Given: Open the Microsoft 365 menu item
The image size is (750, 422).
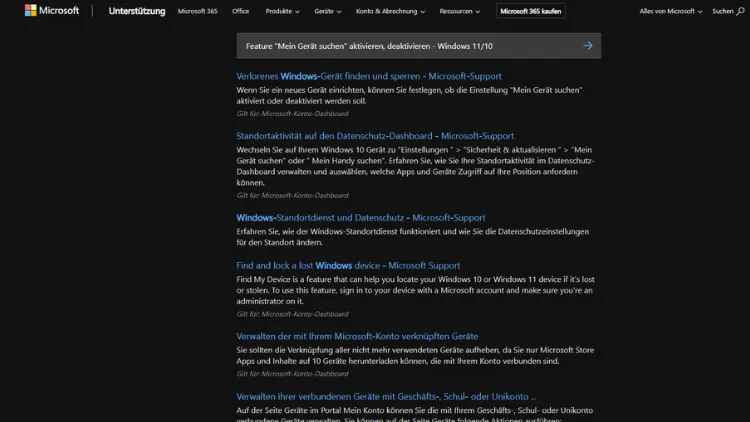Looking at the screenshot, I should (198, 11).
